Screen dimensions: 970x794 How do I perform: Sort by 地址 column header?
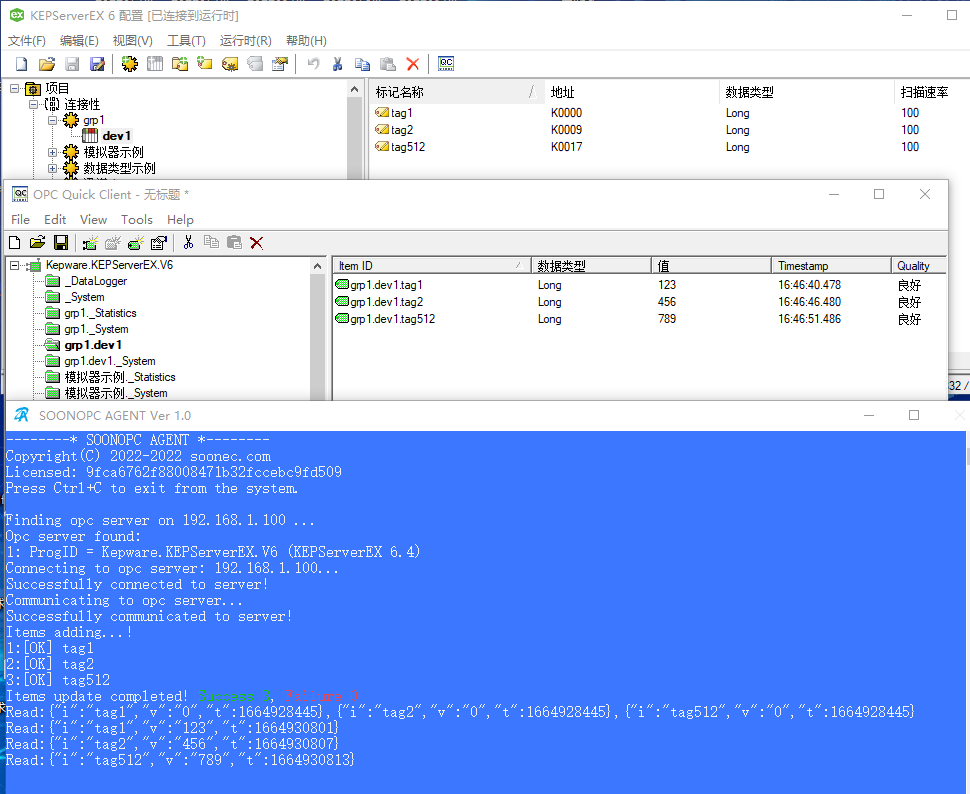pos(632,92)
